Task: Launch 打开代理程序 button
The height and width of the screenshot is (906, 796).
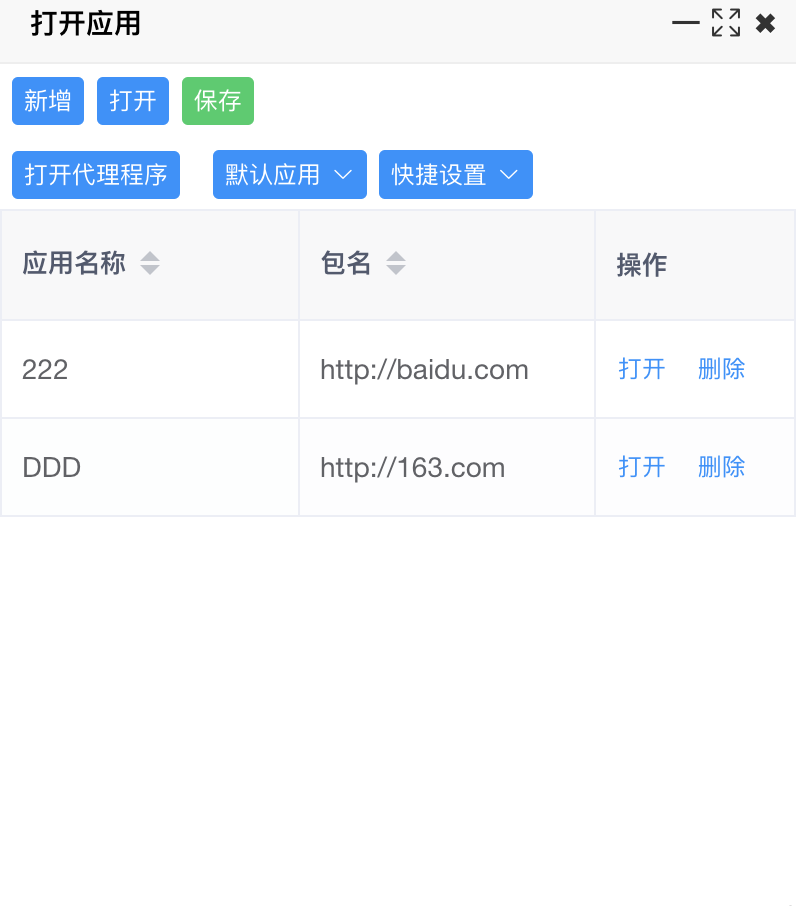Action: (96, 175)
